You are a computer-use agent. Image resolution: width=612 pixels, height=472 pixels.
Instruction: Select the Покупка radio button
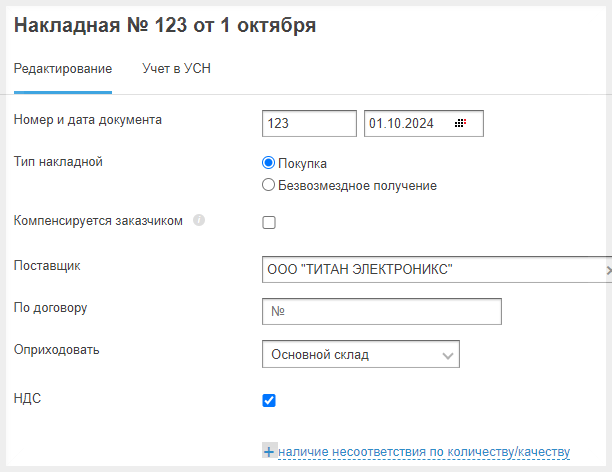point(268,163)
